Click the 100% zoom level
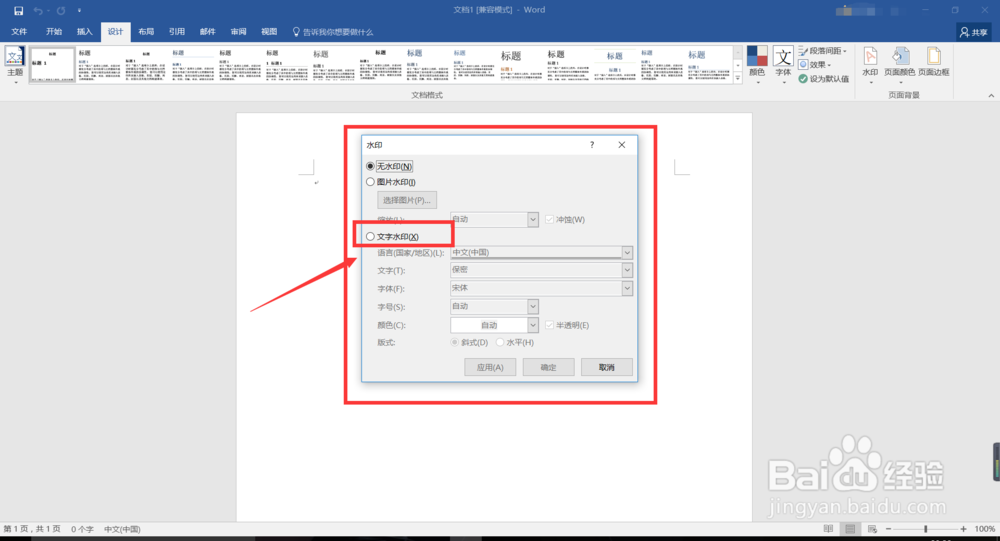The height and width of the screenshot is (541, 1000). [984, 529]
